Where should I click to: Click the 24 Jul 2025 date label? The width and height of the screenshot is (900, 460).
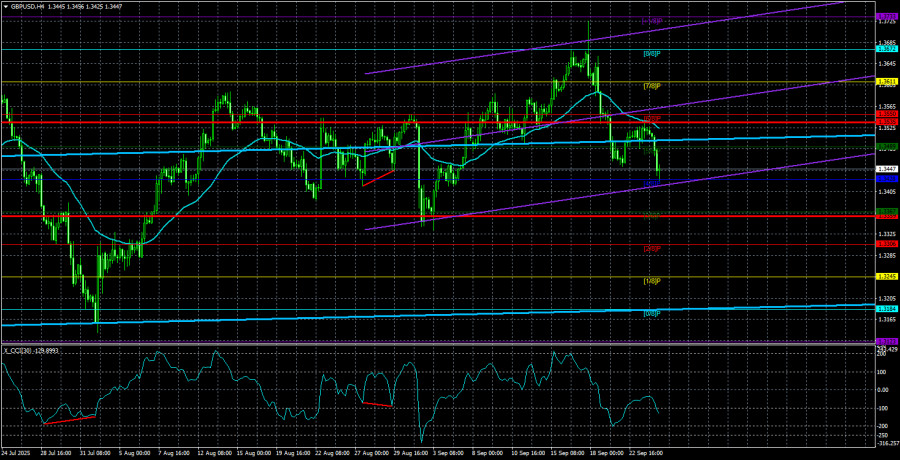20,452
